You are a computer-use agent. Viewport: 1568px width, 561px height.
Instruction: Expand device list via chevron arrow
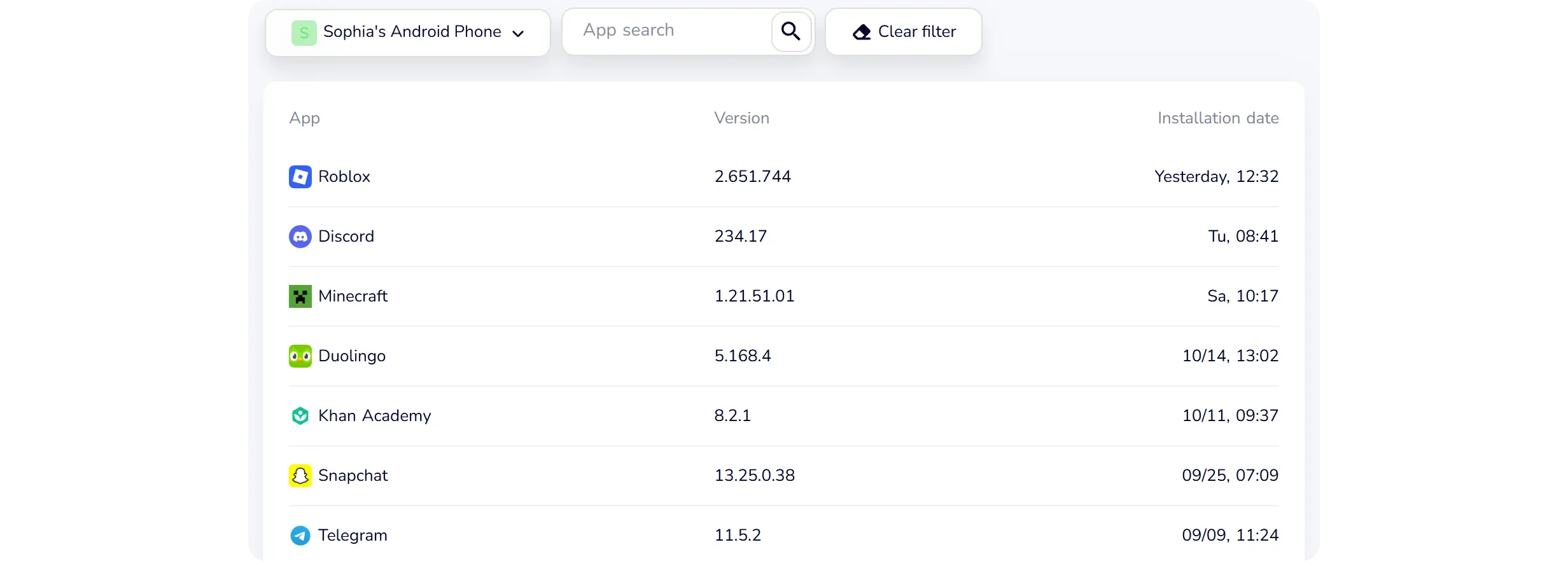tap(518, 33)
